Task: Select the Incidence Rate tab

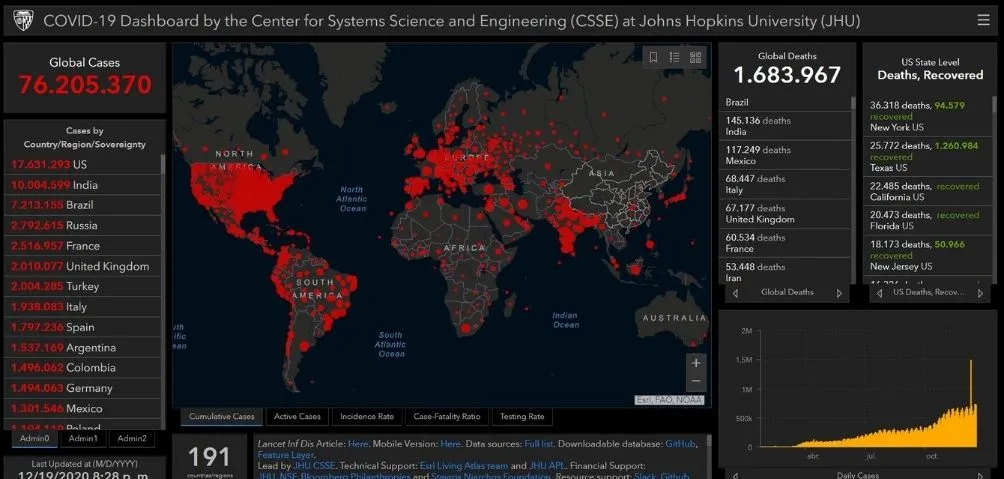Action: 367,416
